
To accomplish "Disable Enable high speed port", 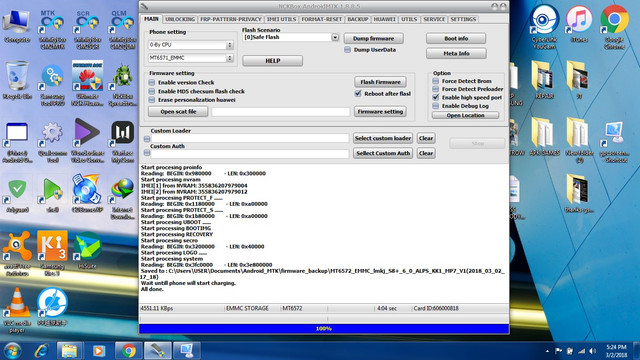I will [x=436, y=97].
